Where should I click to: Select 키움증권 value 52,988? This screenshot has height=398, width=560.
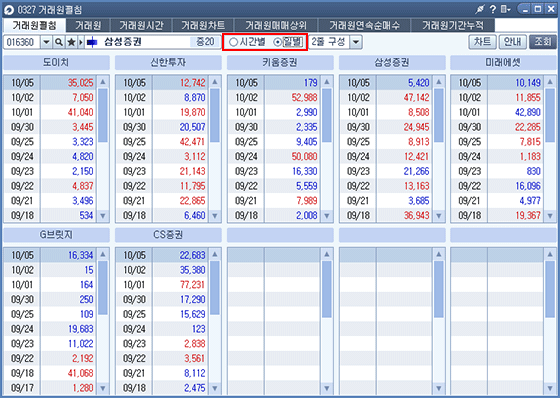(x=304, y=98)
